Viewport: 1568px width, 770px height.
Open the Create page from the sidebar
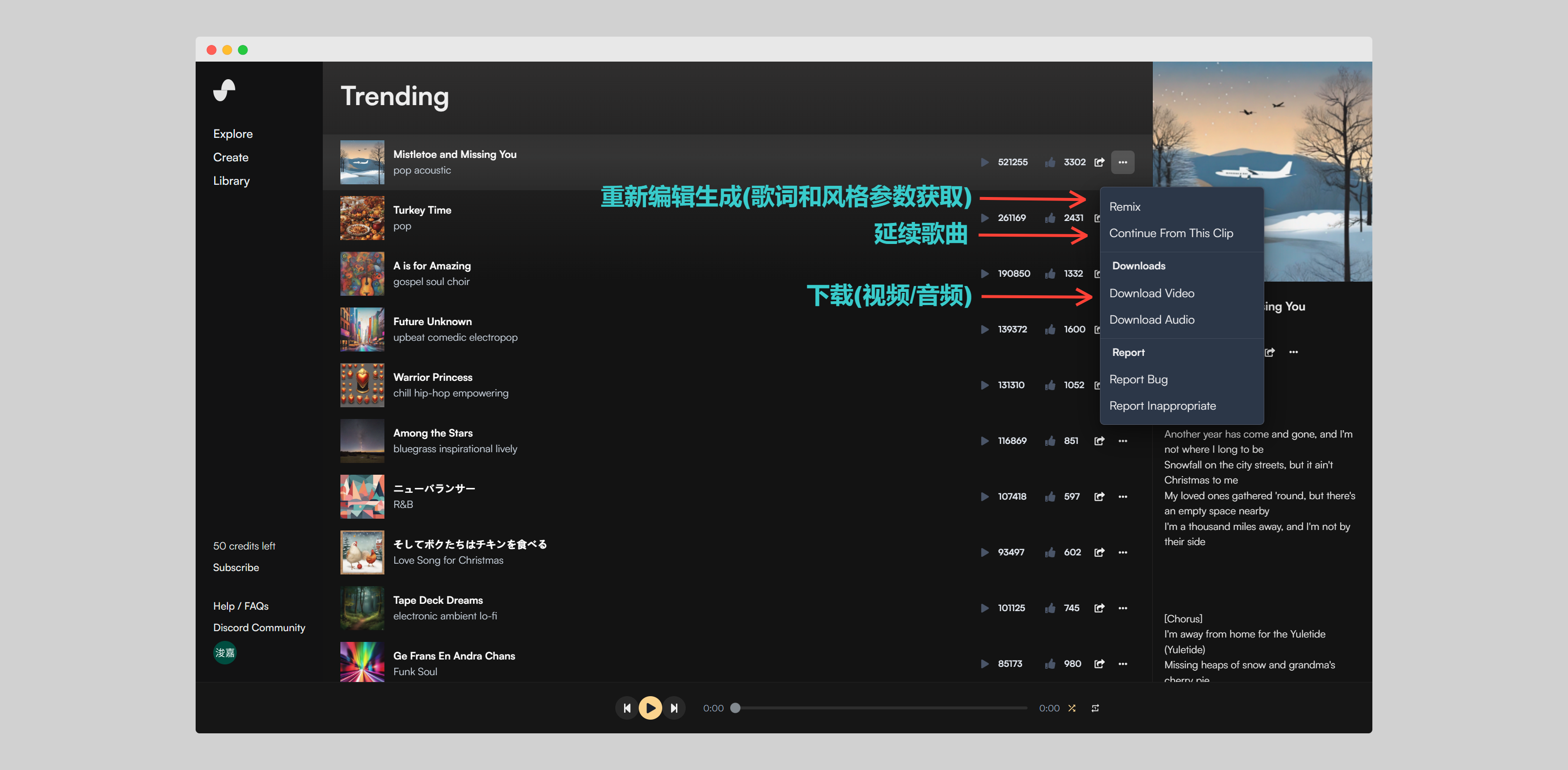(x=231, y=157)
